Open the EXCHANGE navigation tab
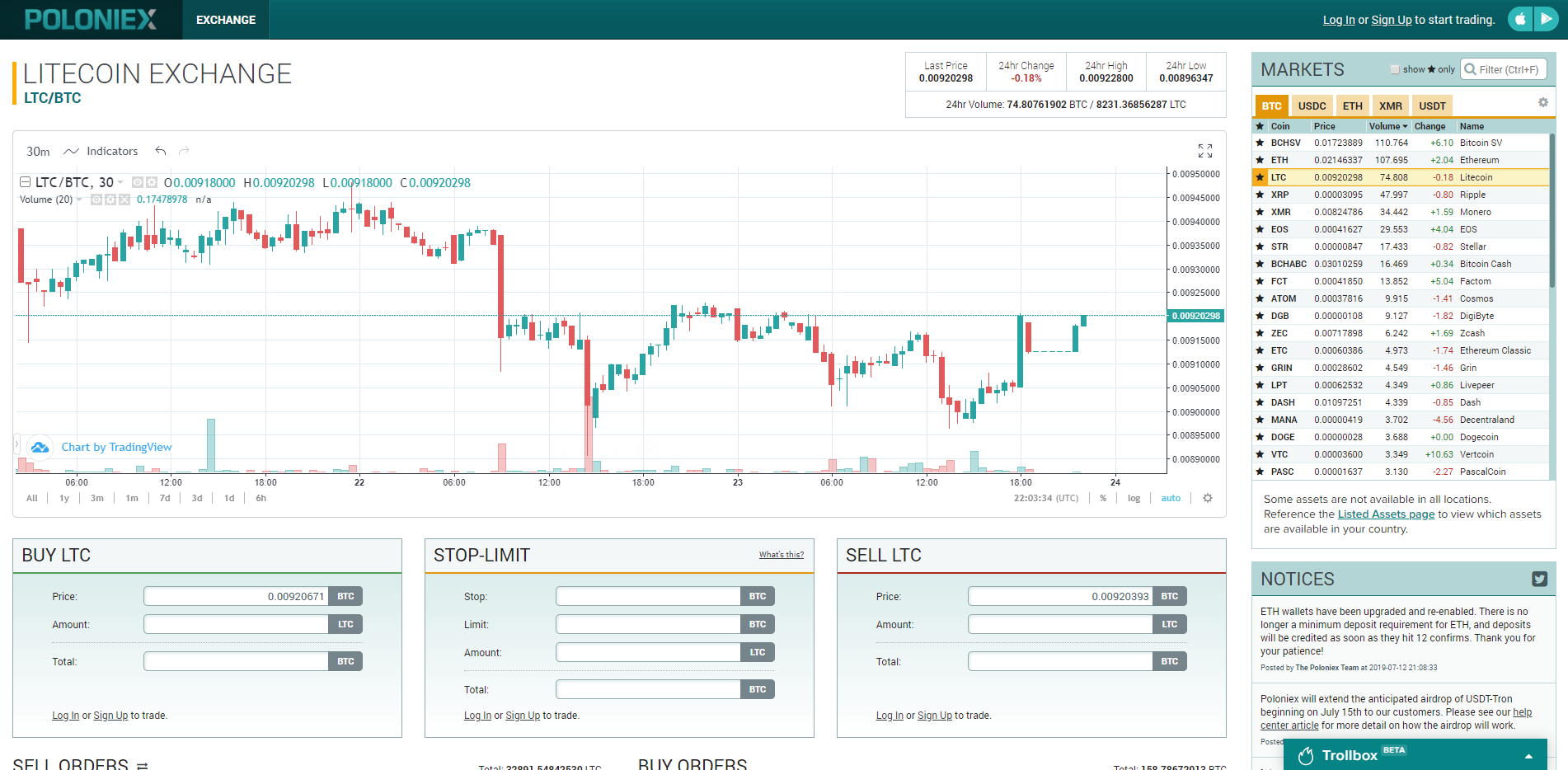 coord(226,20)
